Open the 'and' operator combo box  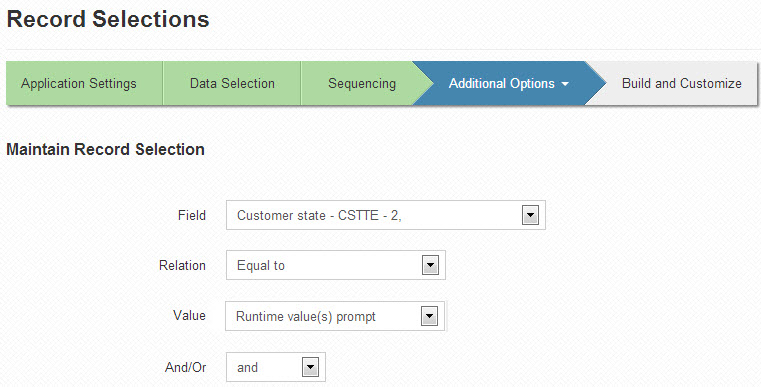coord(276,367)
